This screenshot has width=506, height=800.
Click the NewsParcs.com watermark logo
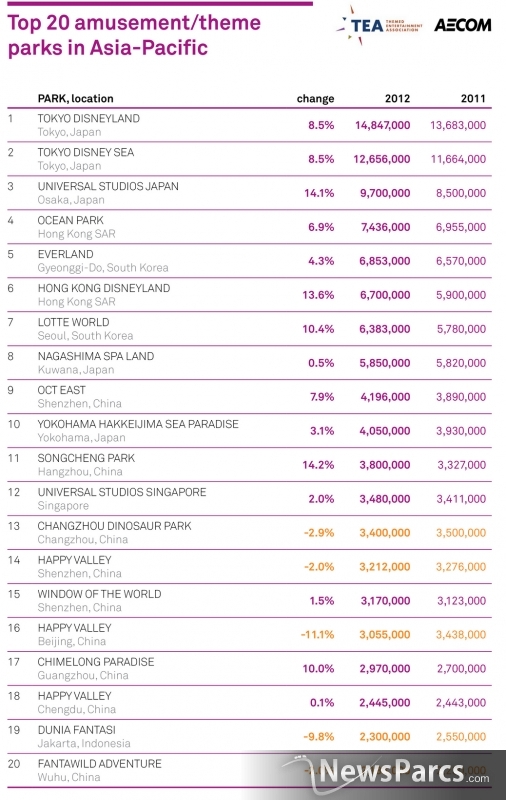pyautogui.click(x=388, y=772)
